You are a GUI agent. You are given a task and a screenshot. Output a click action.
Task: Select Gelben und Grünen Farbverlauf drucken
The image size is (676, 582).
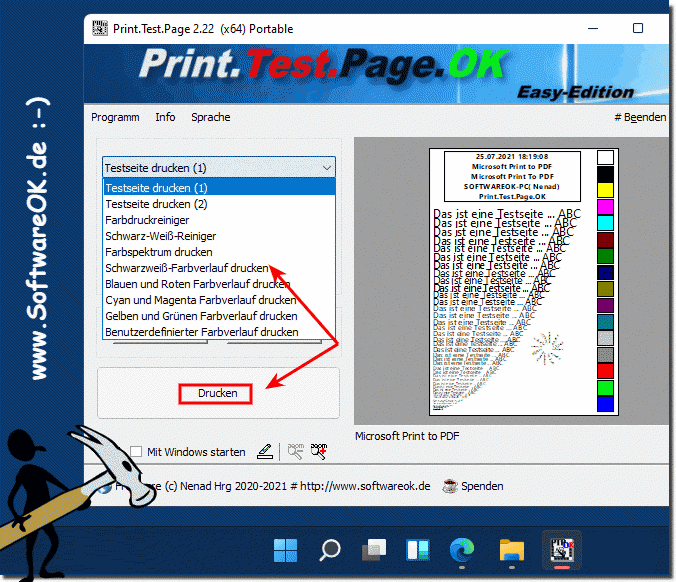coord(219,316)
